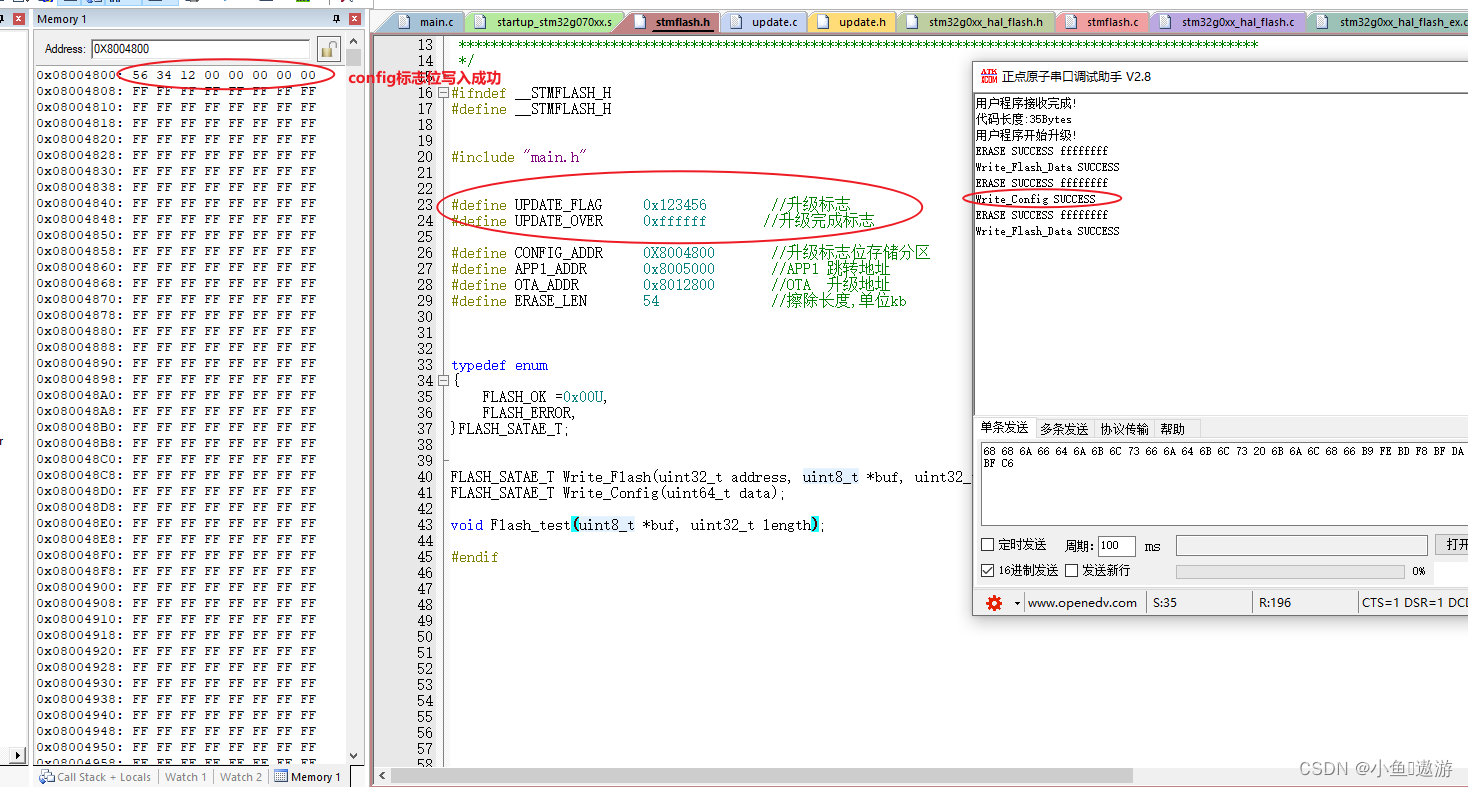Select the Memory 1 bottom tab
This screenshot has width=1468, height=787.
[x=308, y=777]
